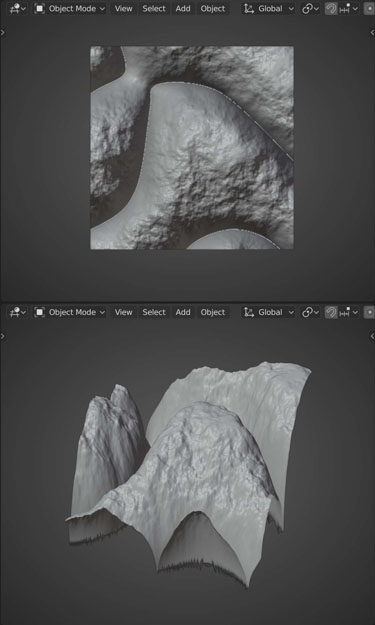Toggle snap magnet in bottom viewport header
375x625 pixels.
tap(331, 312)
